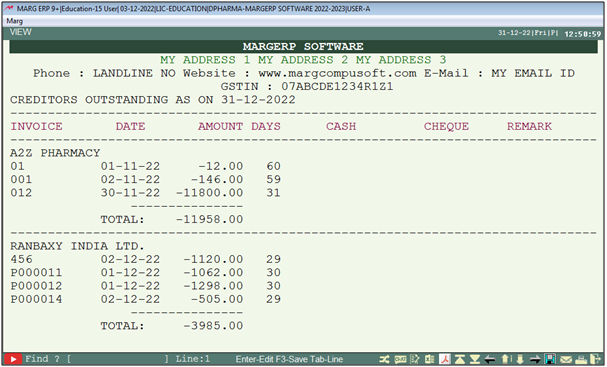Image resolution: width=607 pixels, height=367 pixels.
Task: Click the MARGERP SOFTWARE heading
Action: (303, 46)
